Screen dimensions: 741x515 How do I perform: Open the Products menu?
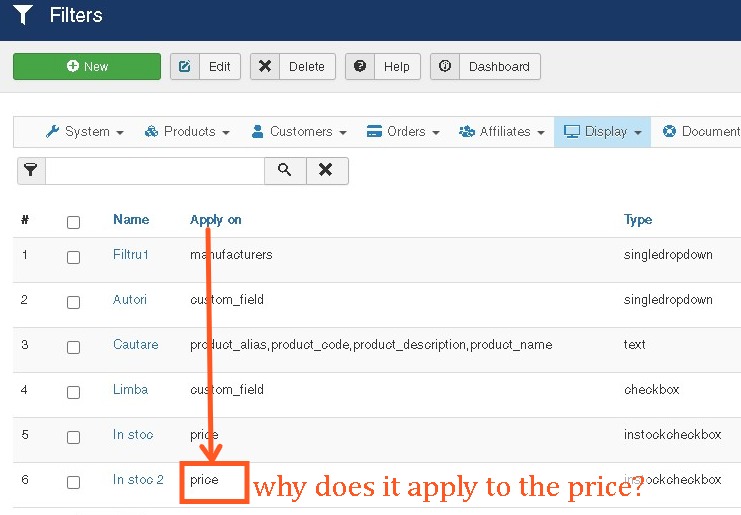point(187,131)
